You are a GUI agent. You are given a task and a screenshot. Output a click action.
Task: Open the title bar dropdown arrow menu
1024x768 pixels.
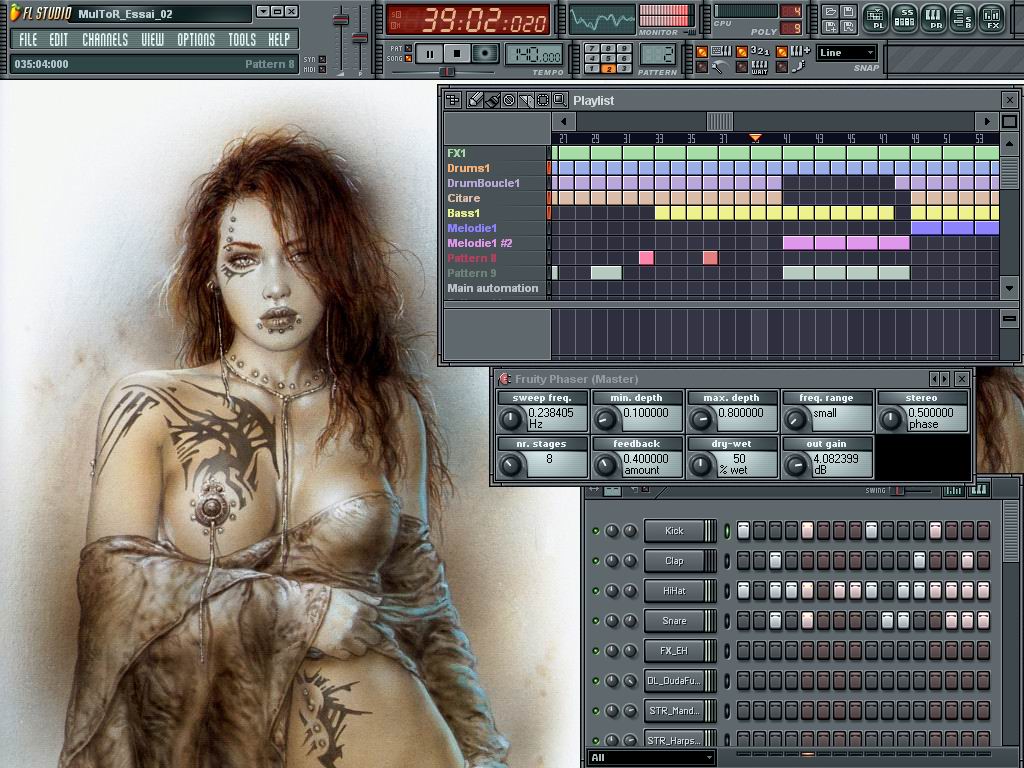(x=263, y=12)
